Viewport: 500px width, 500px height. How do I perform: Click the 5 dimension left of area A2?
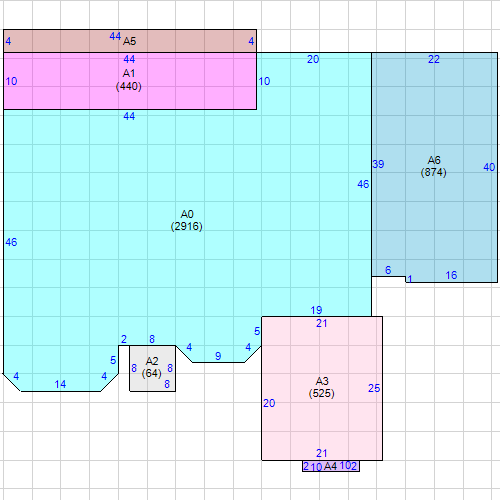113,360
